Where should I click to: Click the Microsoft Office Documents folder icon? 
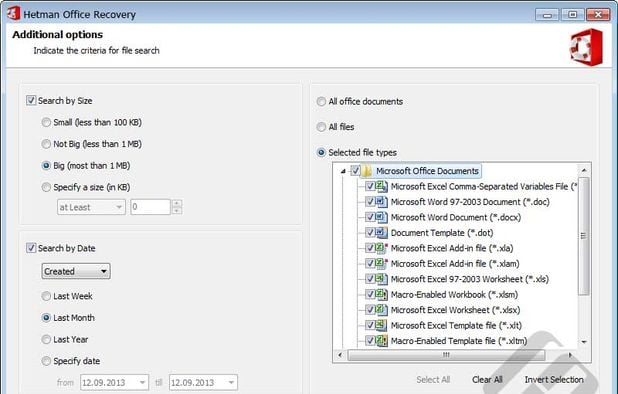click(367, 171)
